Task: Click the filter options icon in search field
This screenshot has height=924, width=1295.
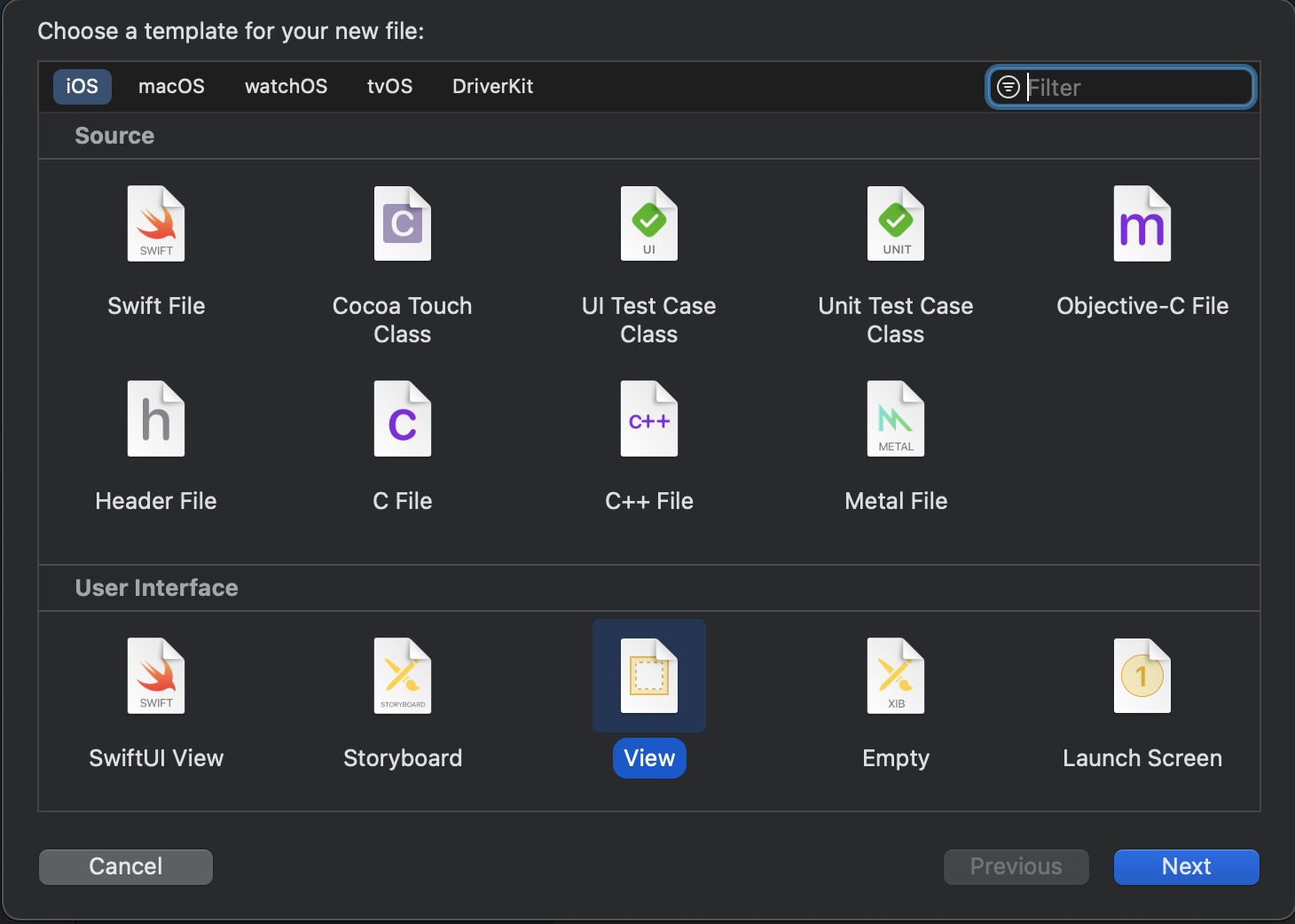Action: point(1009,87)
